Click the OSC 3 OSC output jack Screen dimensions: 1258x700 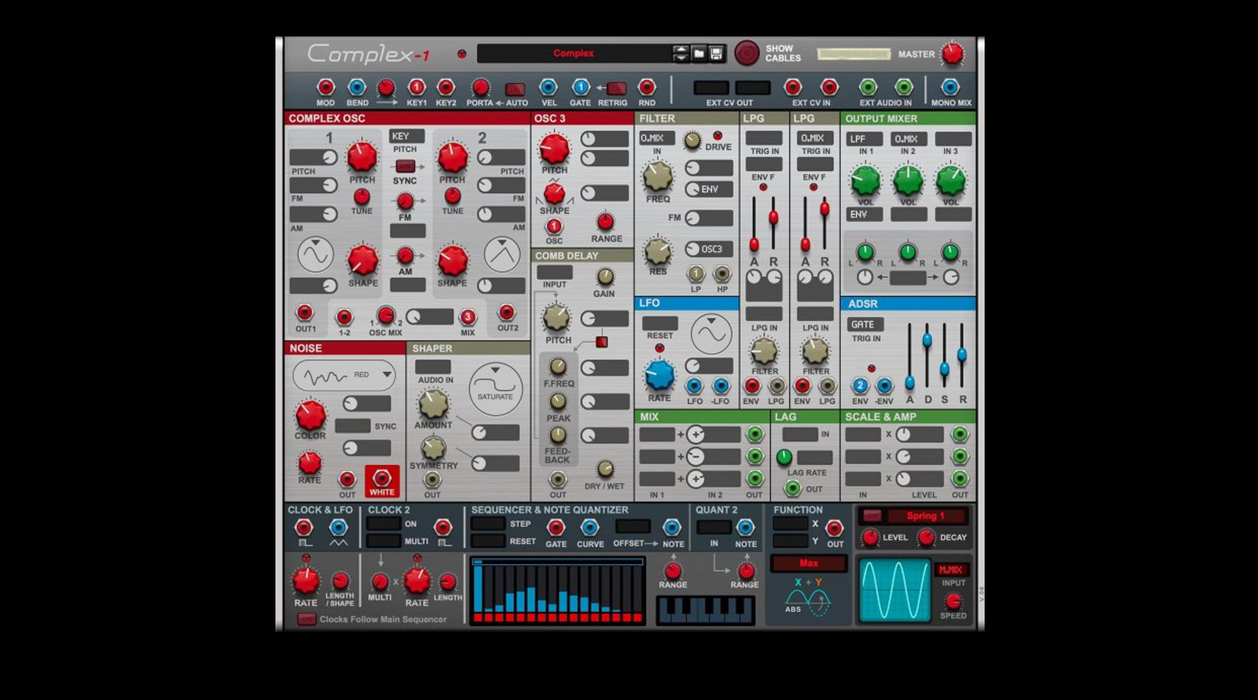pyautogui.click(x=553, y=227)
